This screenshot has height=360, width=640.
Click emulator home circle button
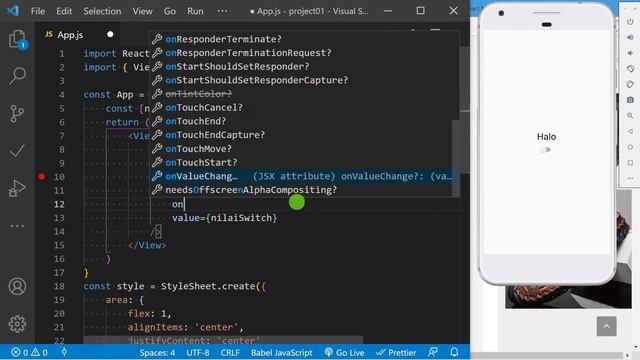click(630, 147)
